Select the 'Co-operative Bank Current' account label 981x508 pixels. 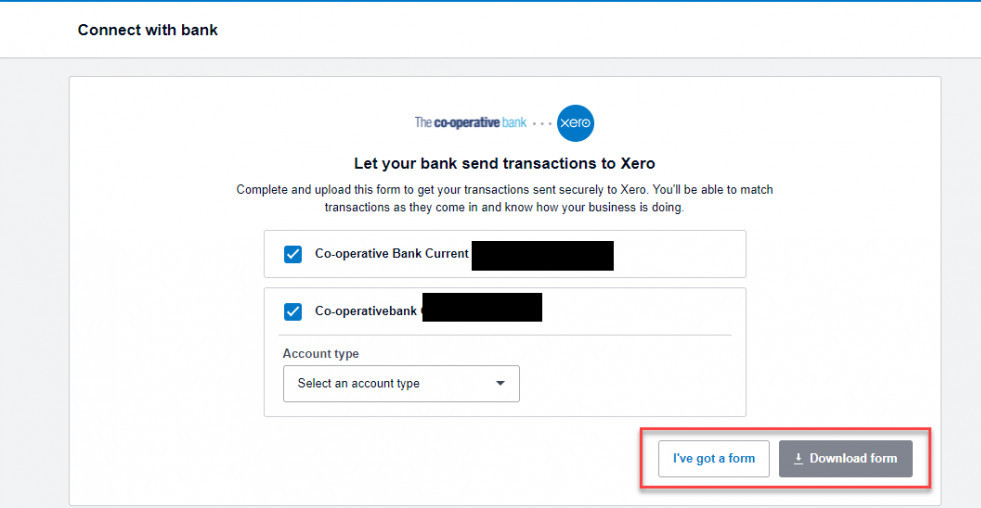coord(392,254)
